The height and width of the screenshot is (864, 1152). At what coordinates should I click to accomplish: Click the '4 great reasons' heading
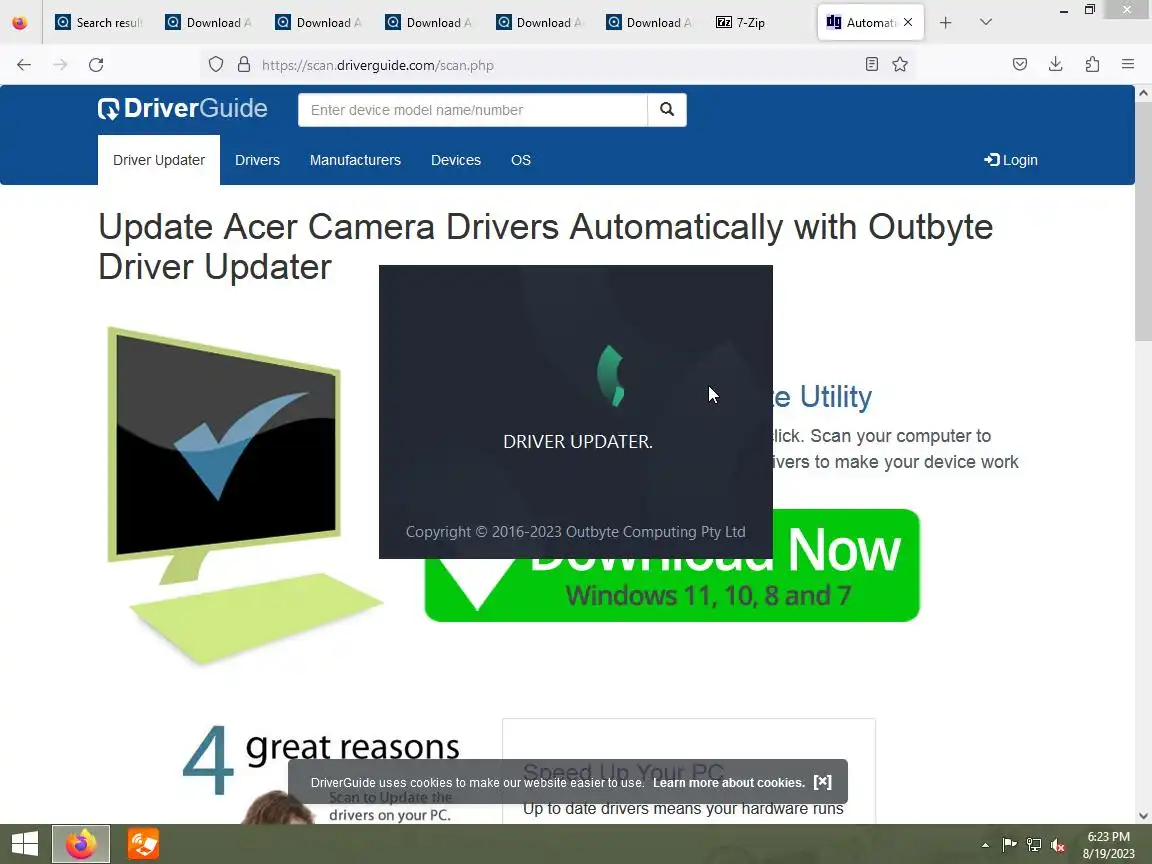pos(321,758)
